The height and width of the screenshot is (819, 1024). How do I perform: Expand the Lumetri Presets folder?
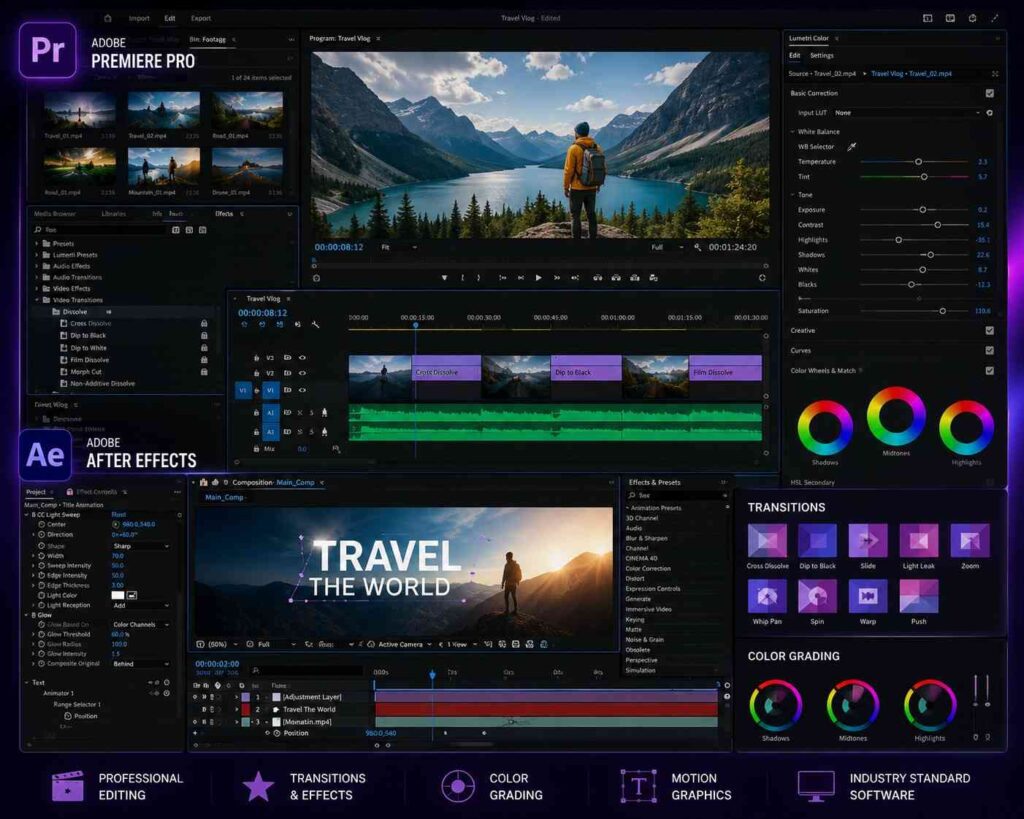pos(37,255)
